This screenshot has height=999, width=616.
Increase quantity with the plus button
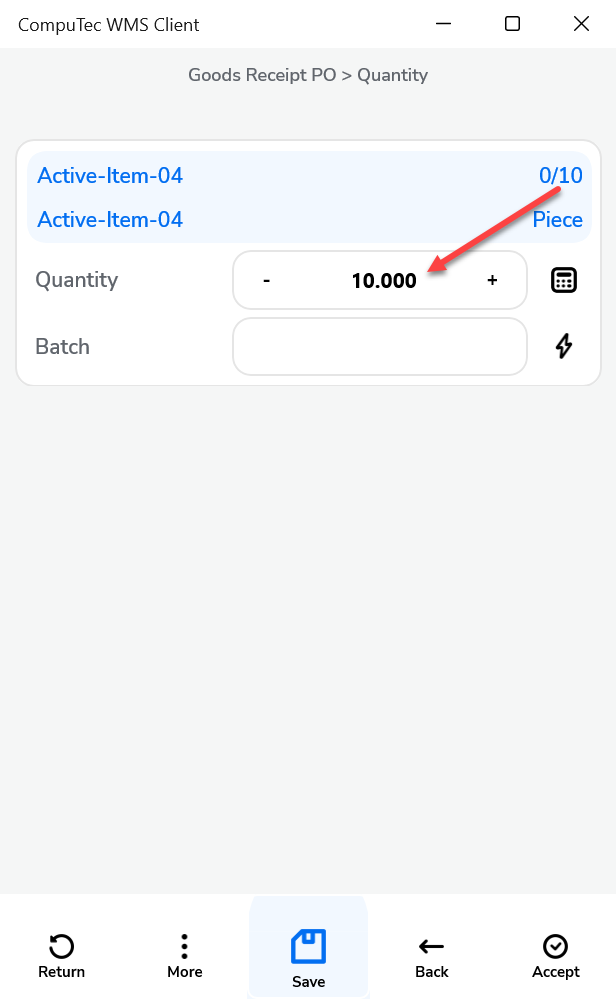pyautogui.click(x=492, y=281)
